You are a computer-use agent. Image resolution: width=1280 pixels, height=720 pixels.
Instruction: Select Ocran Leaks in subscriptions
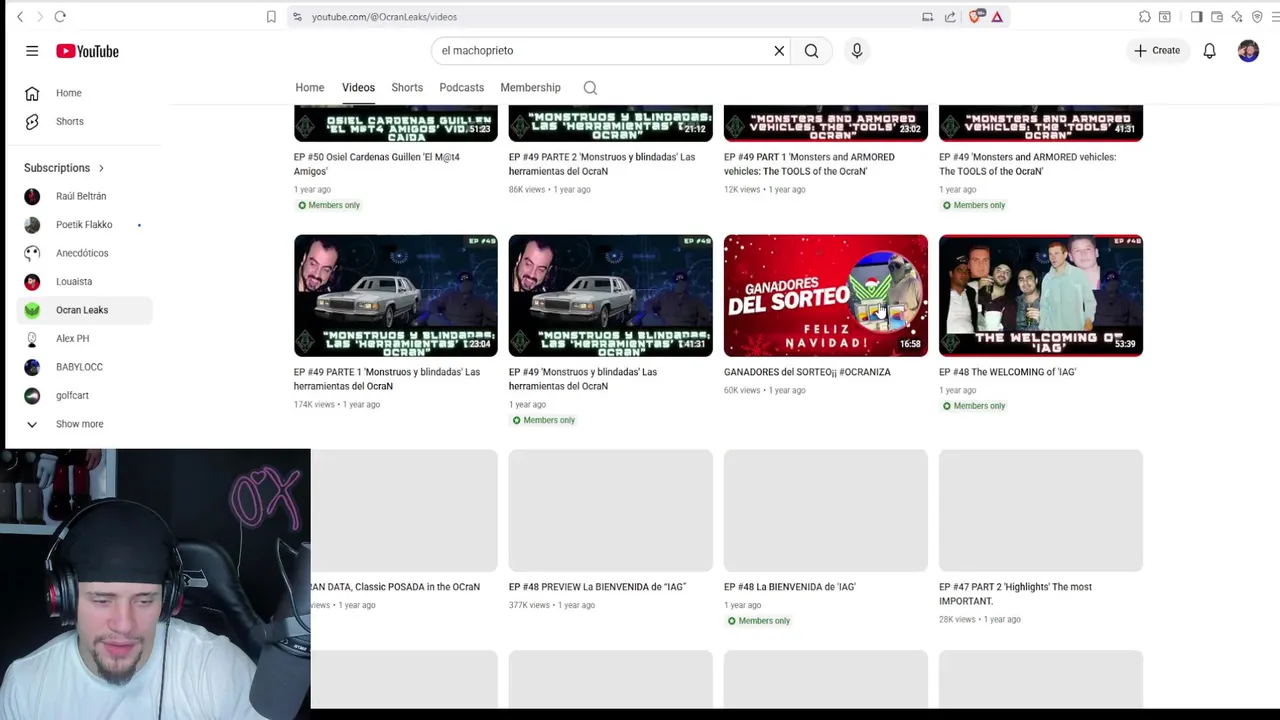click(85, 311)
